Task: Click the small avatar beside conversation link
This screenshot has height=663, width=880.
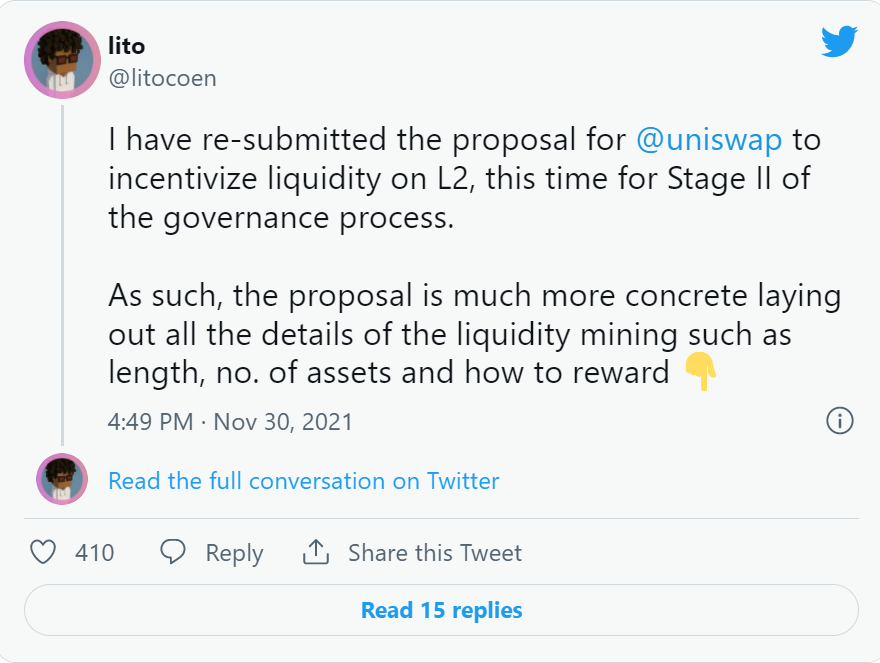Action: pyautogui.click(x=62, y=479)
